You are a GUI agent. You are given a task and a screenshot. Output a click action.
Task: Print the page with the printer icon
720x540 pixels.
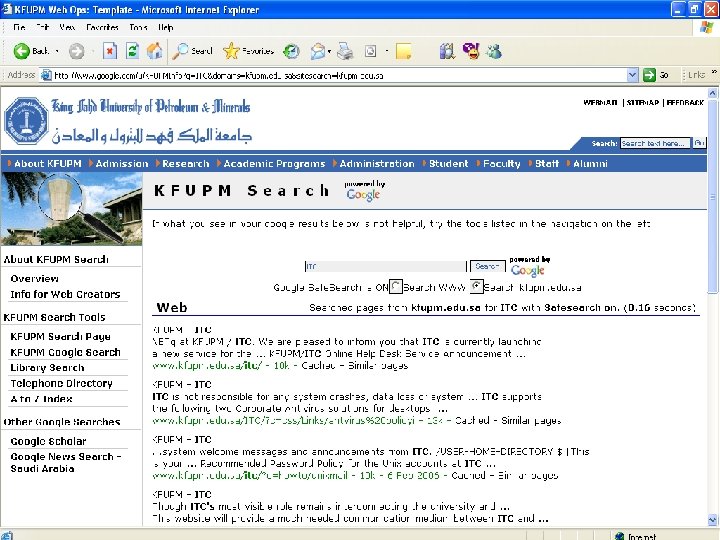point(345,51)
